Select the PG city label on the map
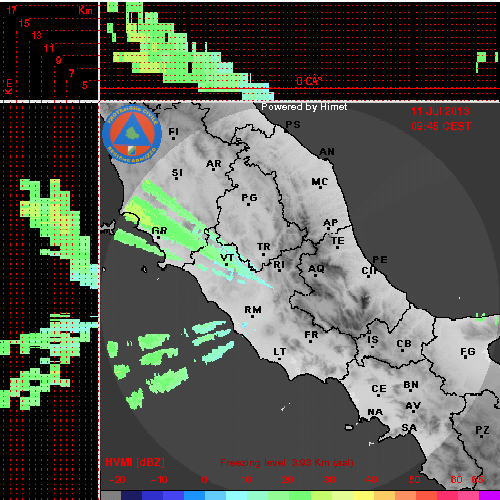 (x=249, y=198)
